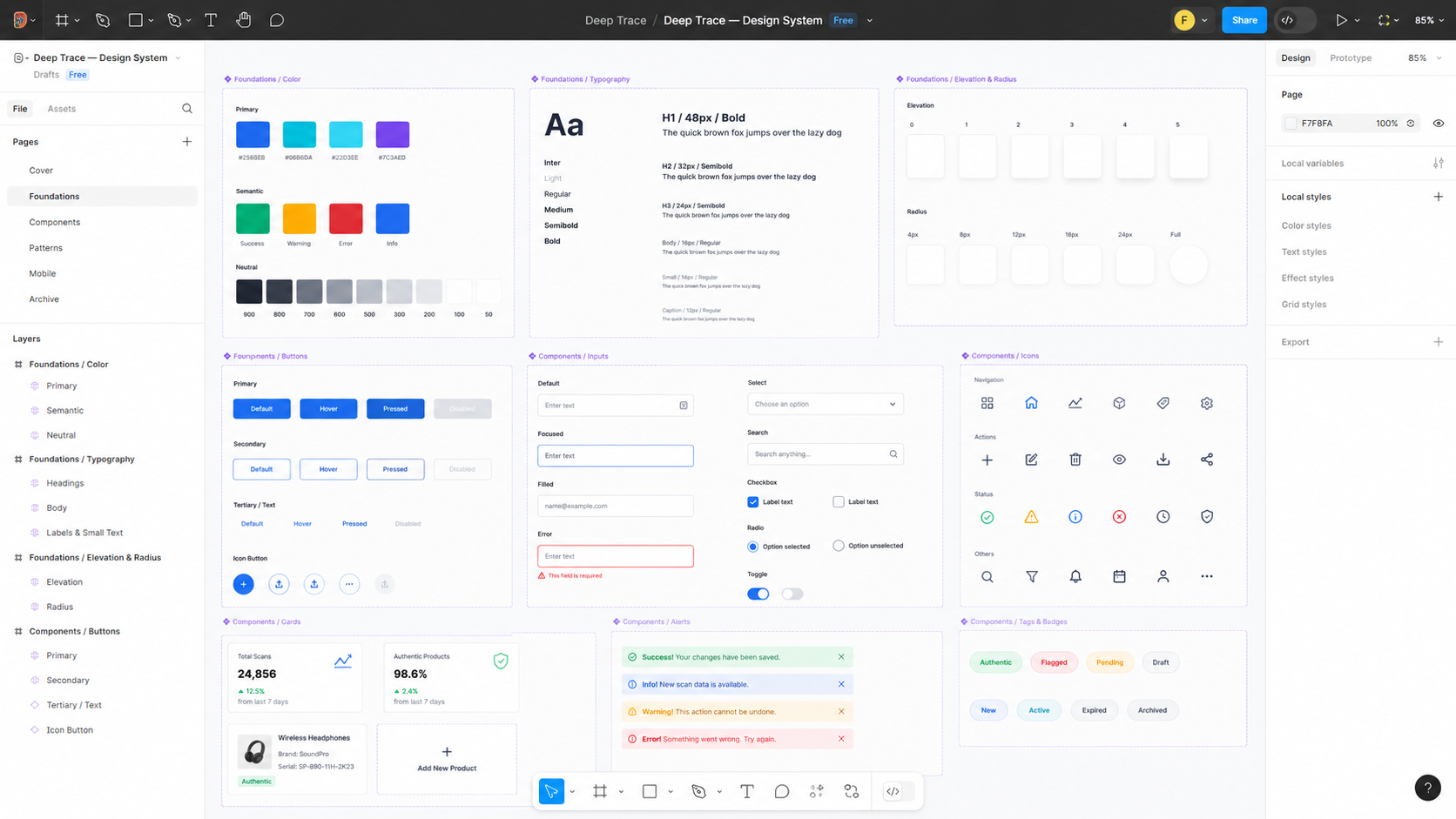Viewport: 1456px width, 819px height.
Task: Pick the Text tool in dark header bar
Action: (211, 20)
